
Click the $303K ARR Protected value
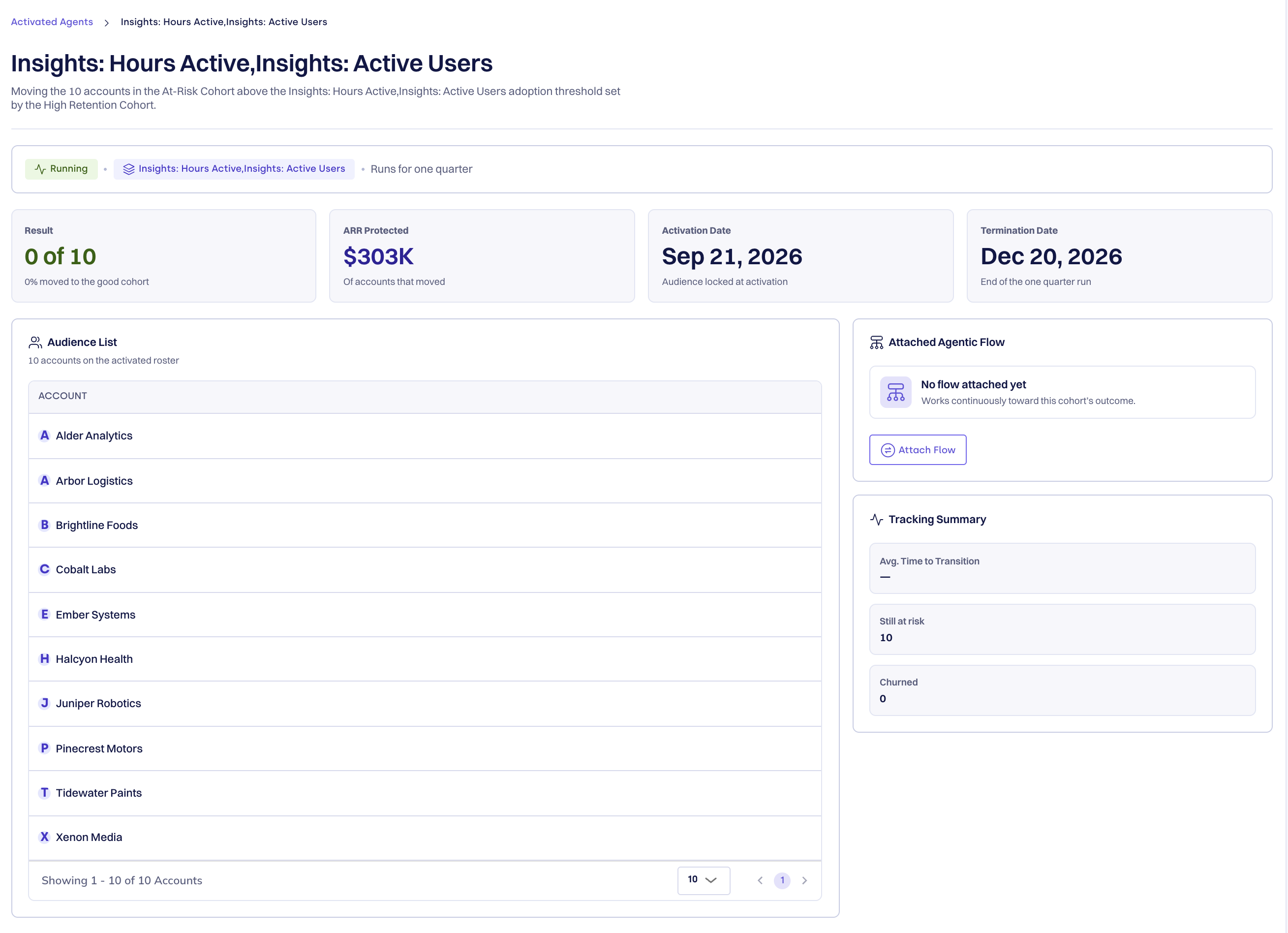(378, 257)
